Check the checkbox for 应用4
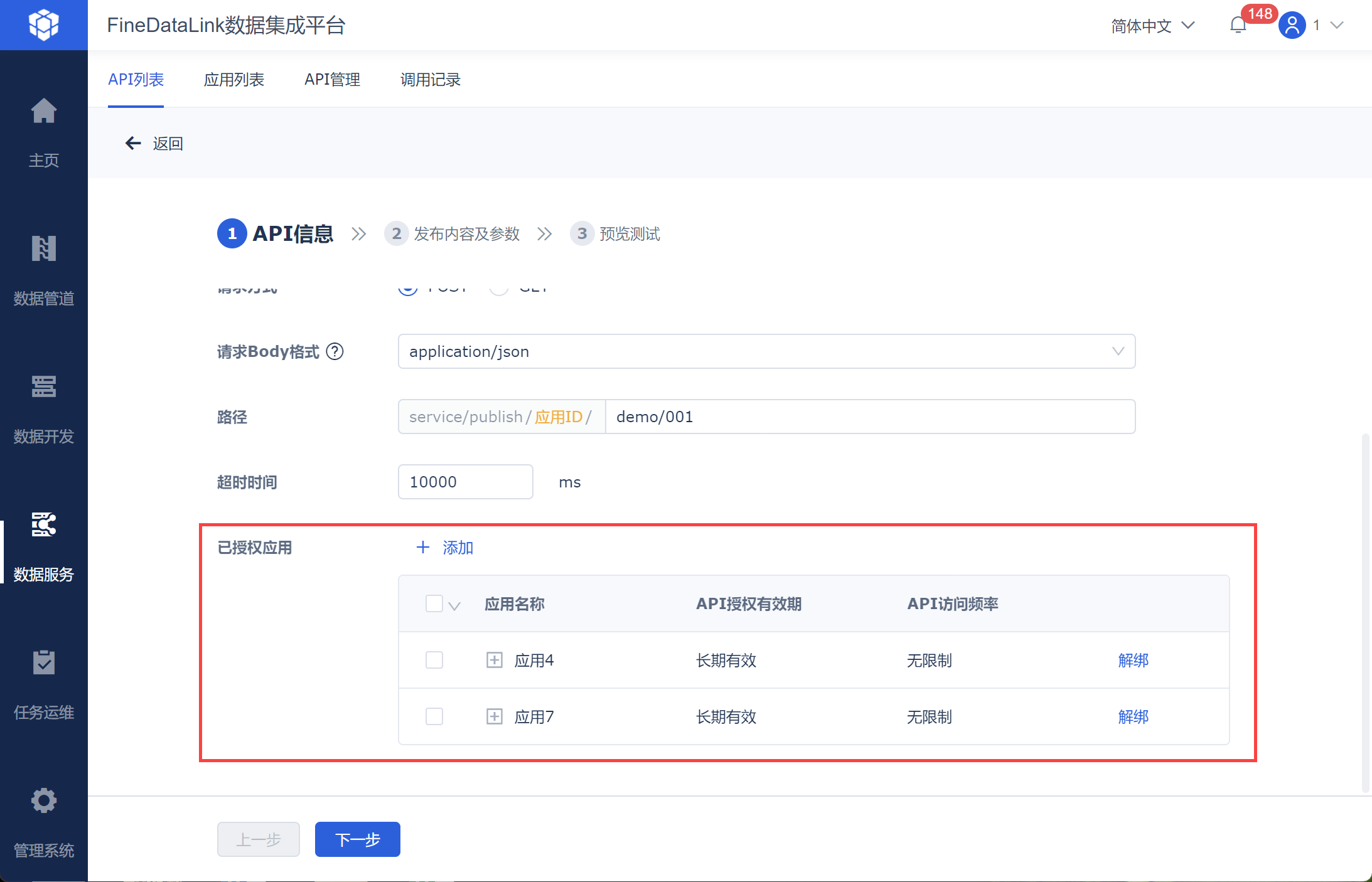 coord(434,660)
